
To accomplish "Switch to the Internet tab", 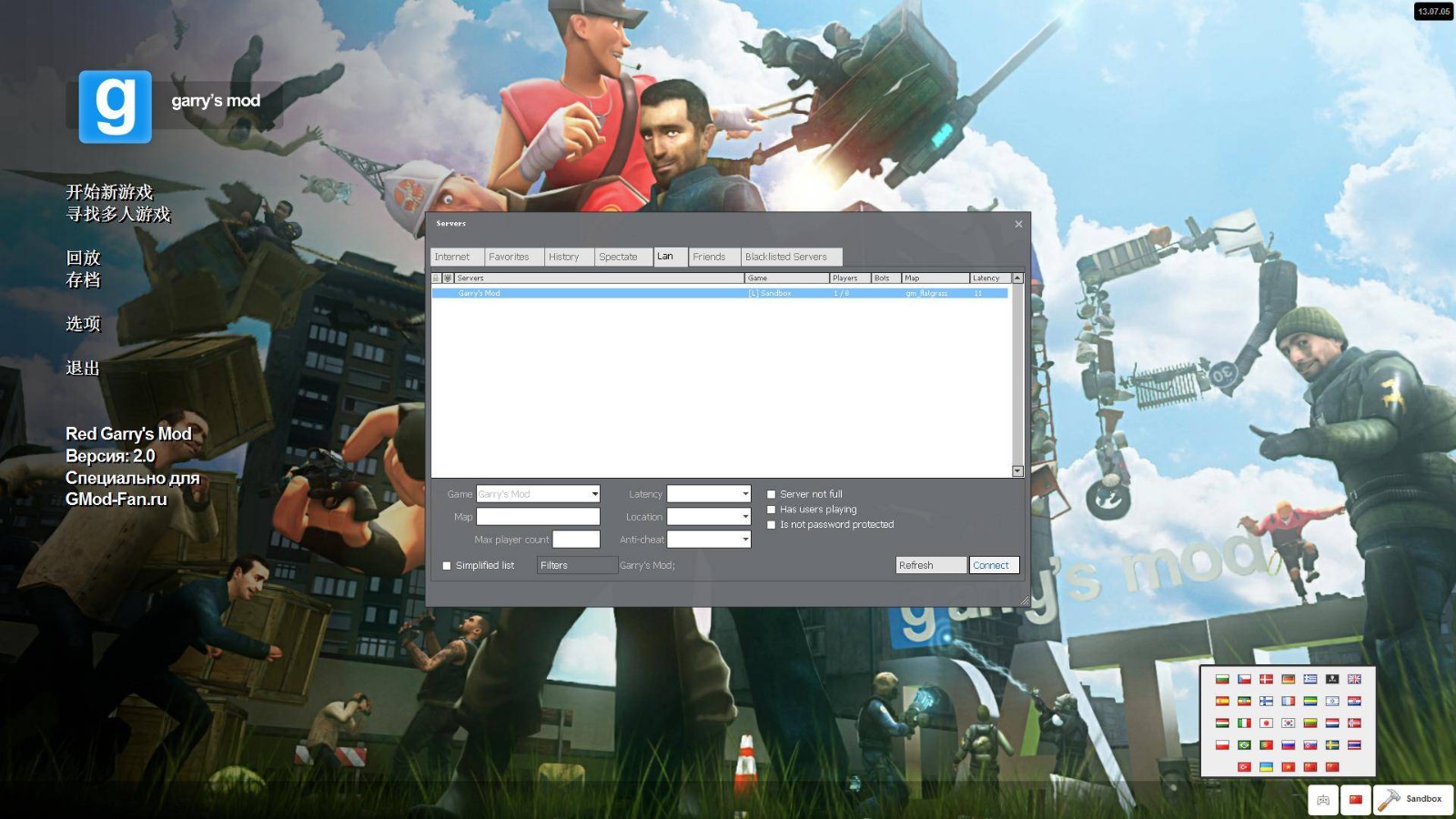I will point(457,258).
